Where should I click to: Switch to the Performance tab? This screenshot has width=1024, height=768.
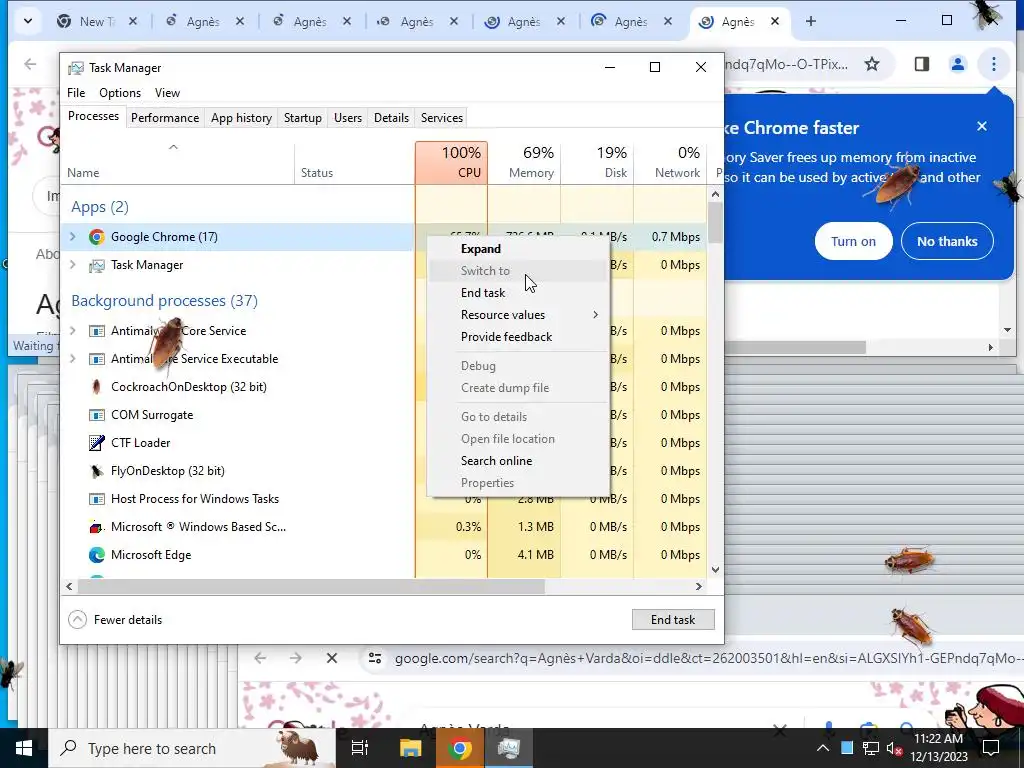coord(165,118)
